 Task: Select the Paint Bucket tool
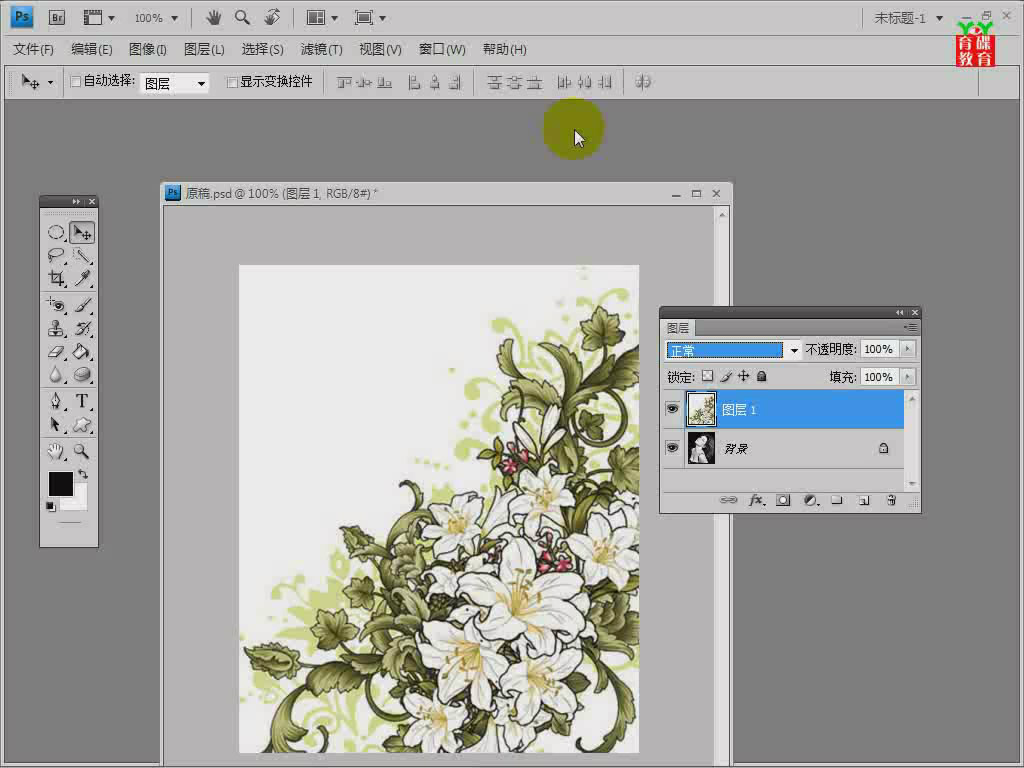pyautogui.click(x=82, y=351)
